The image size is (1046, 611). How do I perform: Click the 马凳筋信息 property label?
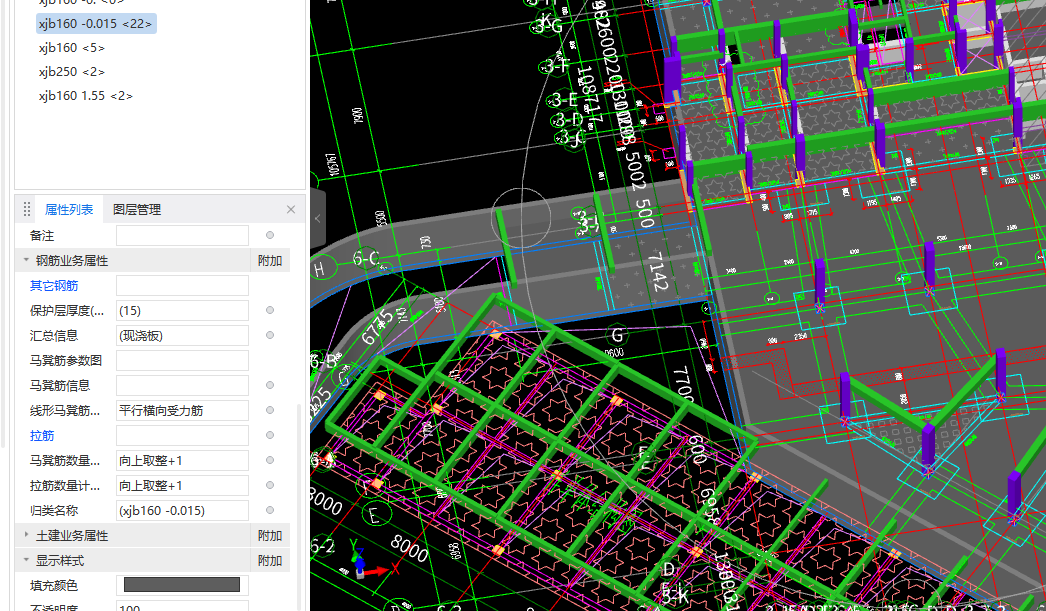[x=60, y=386]
